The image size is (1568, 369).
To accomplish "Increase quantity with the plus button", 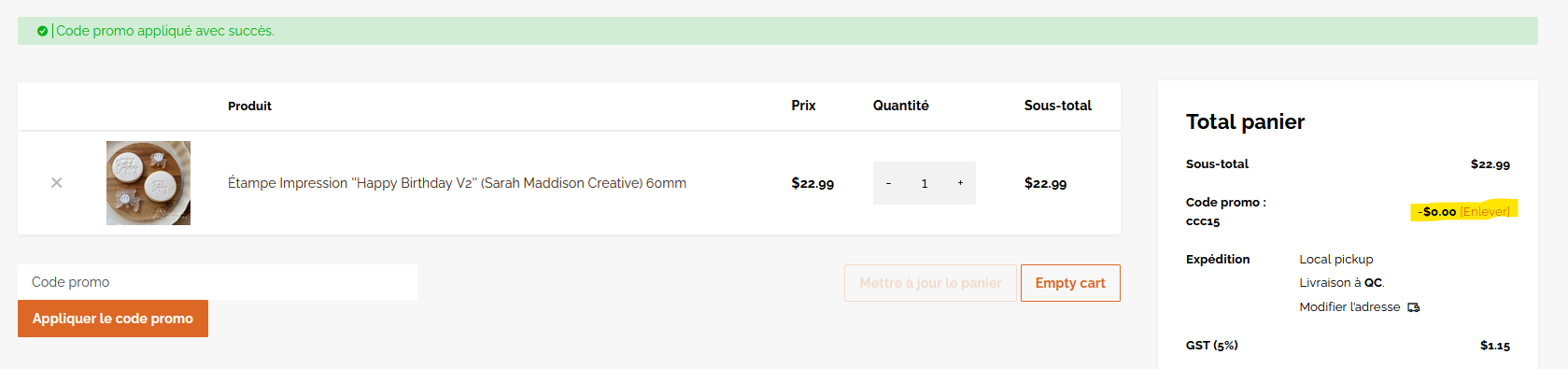I will [x=960, y=183].
